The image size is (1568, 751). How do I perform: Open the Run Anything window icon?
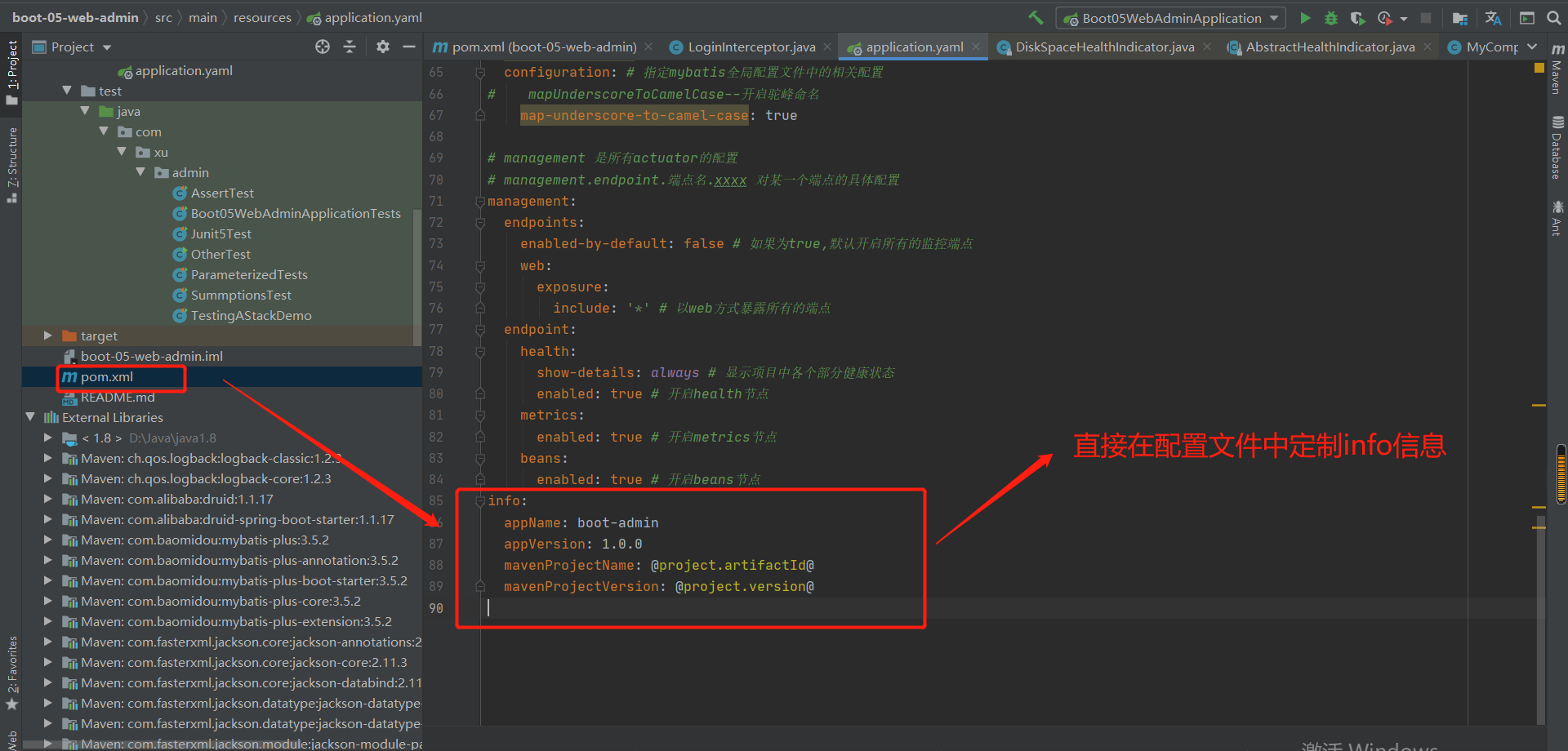1526,18
